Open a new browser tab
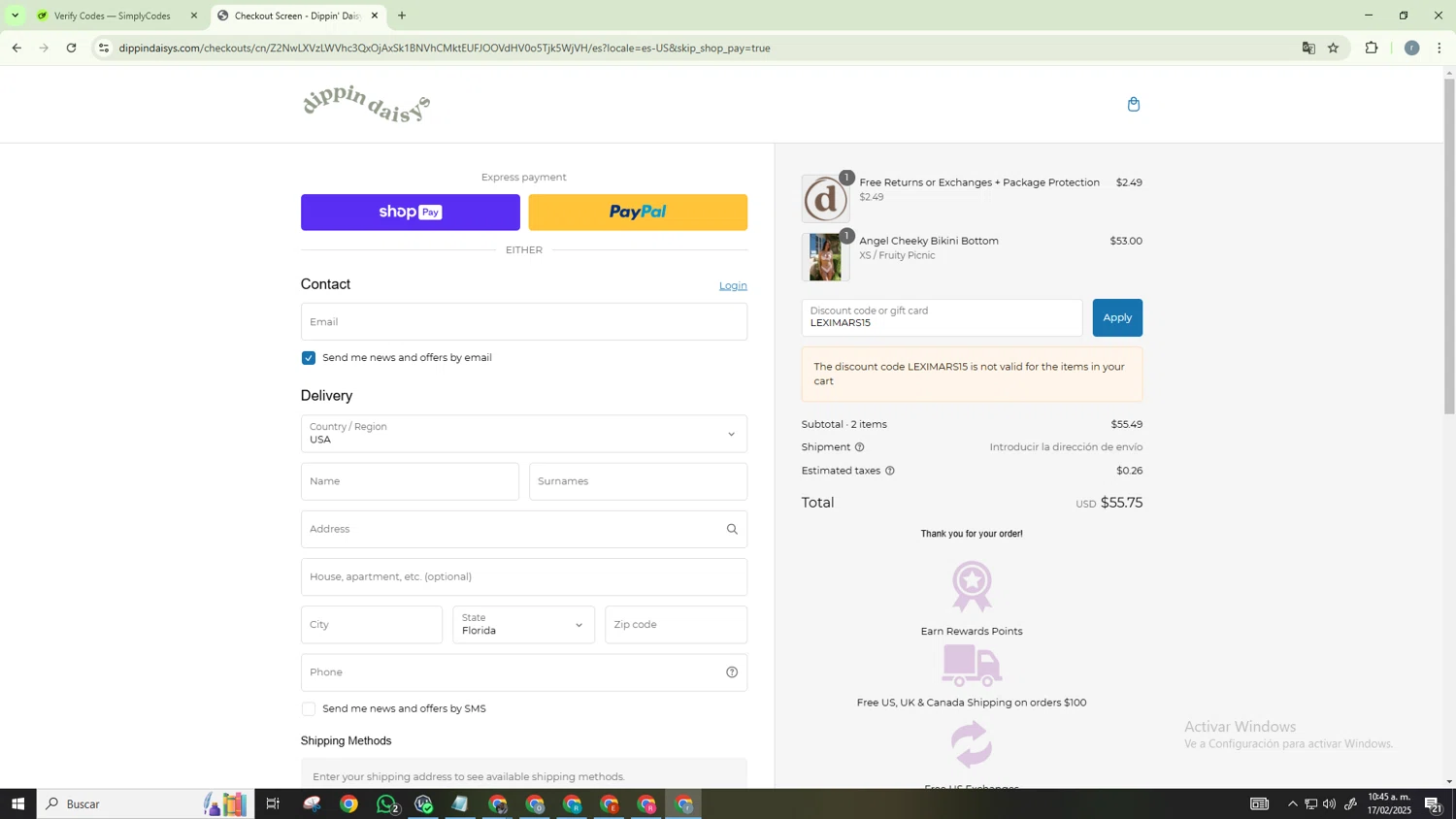Viewport: 1456px width, 819px height. pos(402,16)
